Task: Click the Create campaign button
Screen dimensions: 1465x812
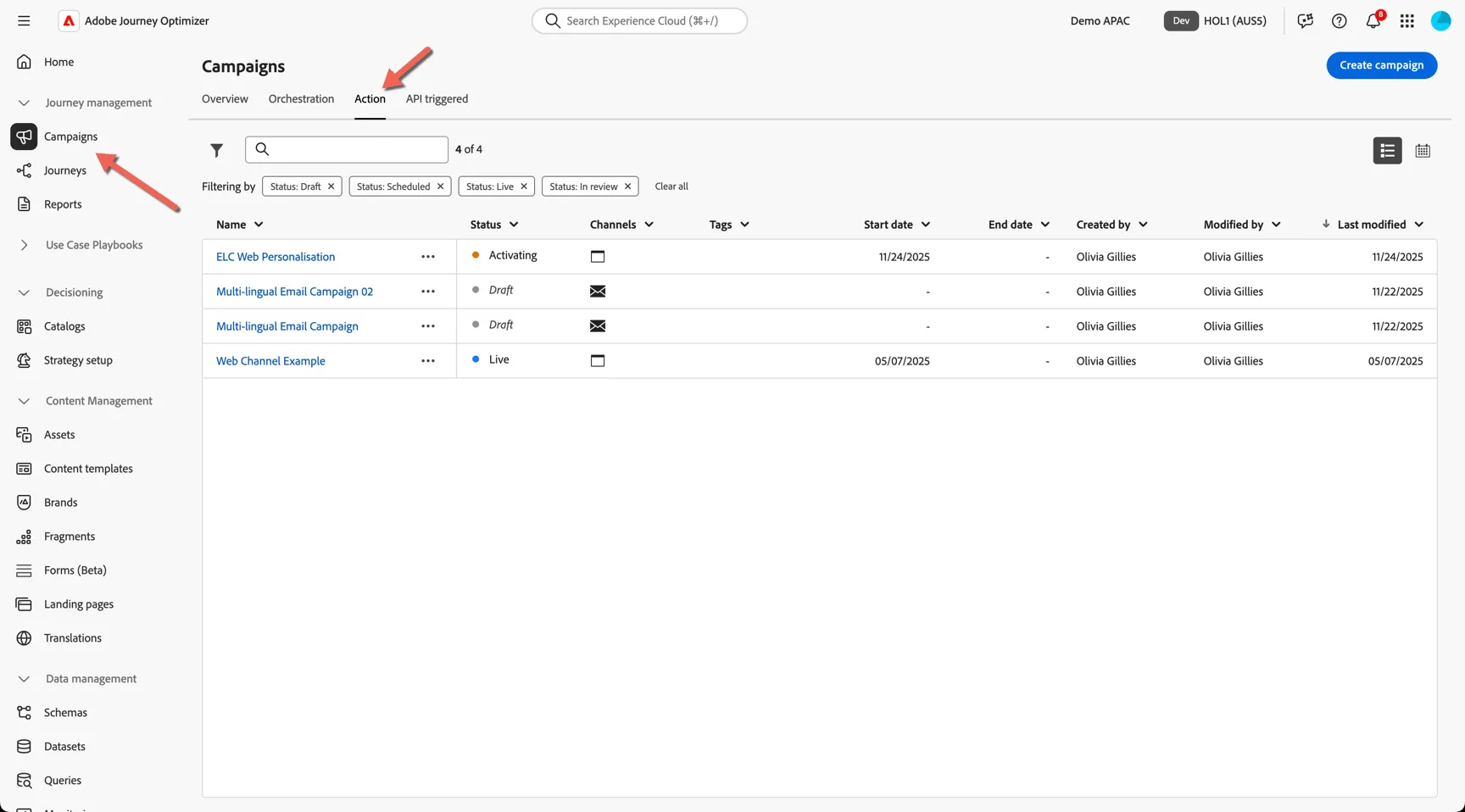Action: [x=1382, y=65]
